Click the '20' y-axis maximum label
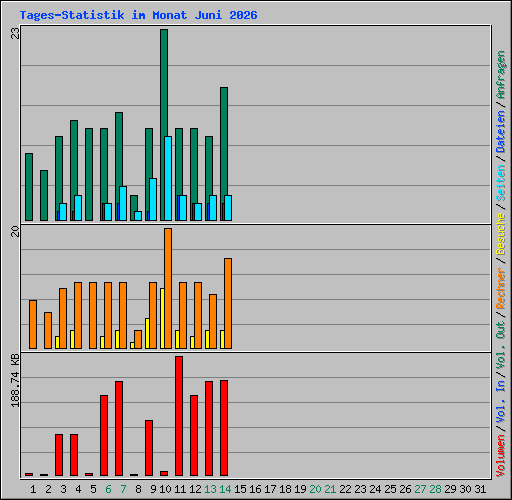512x500 pixels. tap(15, 231)
